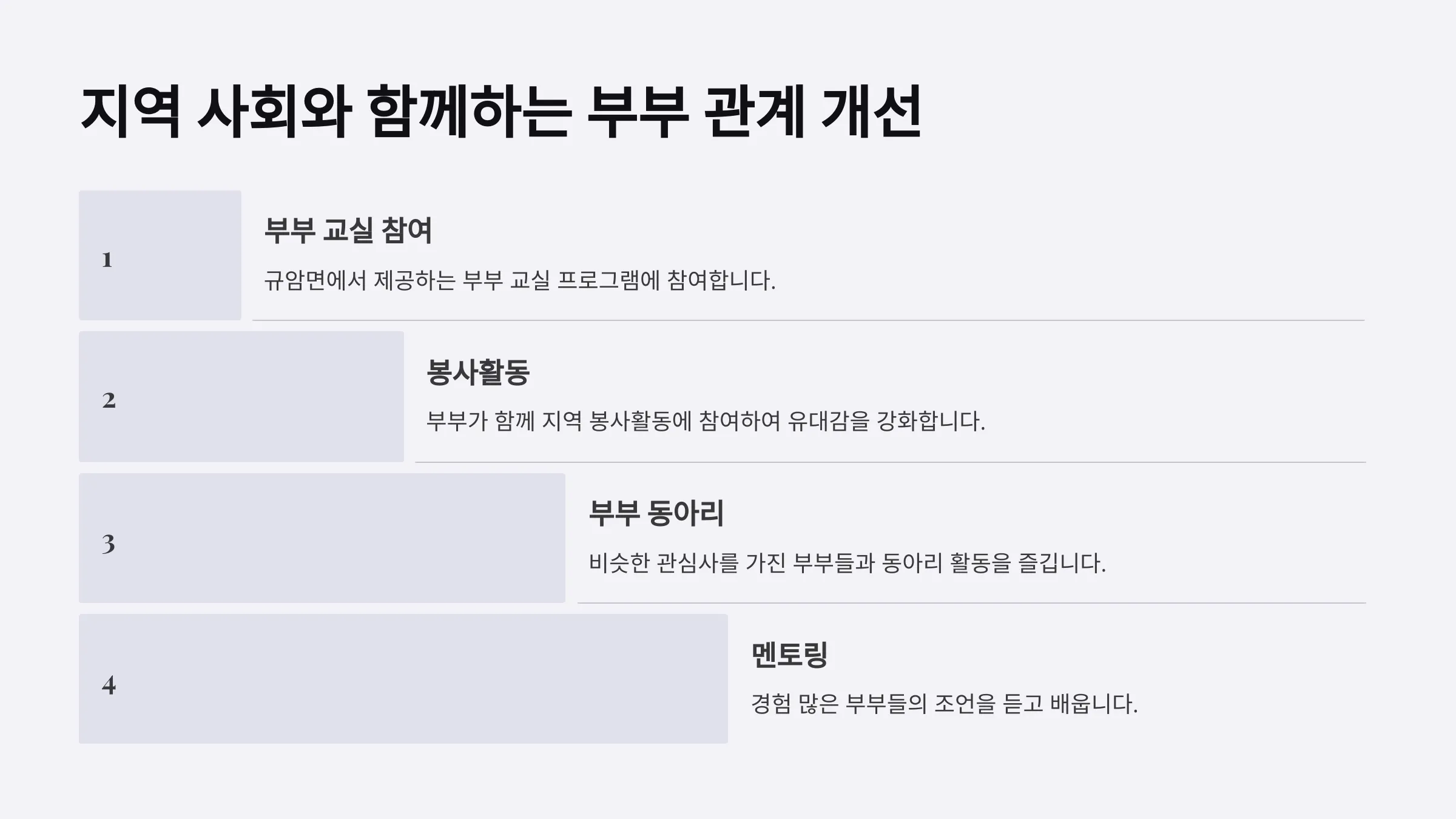The width and height of the screenshot is (1456, 819).
Task: Click the text about 비슷한 관심사 부부들
Action: click(848, 563)
